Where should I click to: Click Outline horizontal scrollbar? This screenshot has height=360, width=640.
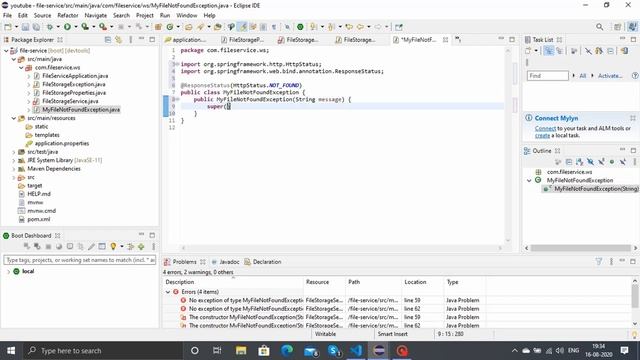(580, 248)
